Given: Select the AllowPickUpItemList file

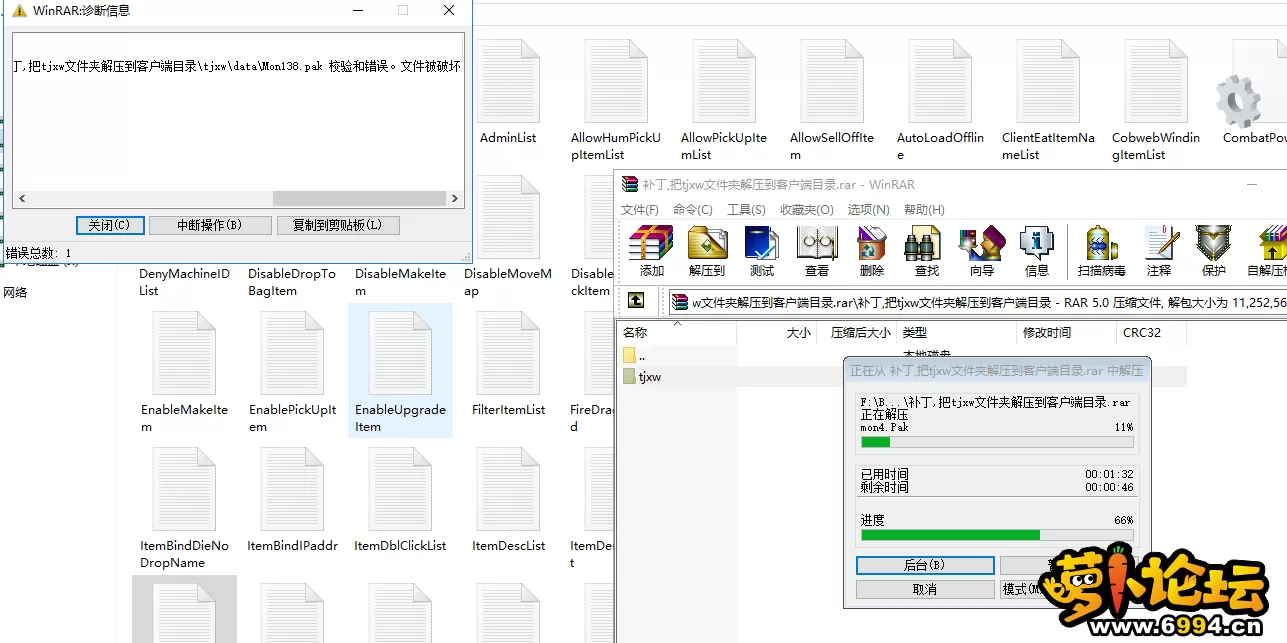Looking at the screenshot, I should (724, 100).
